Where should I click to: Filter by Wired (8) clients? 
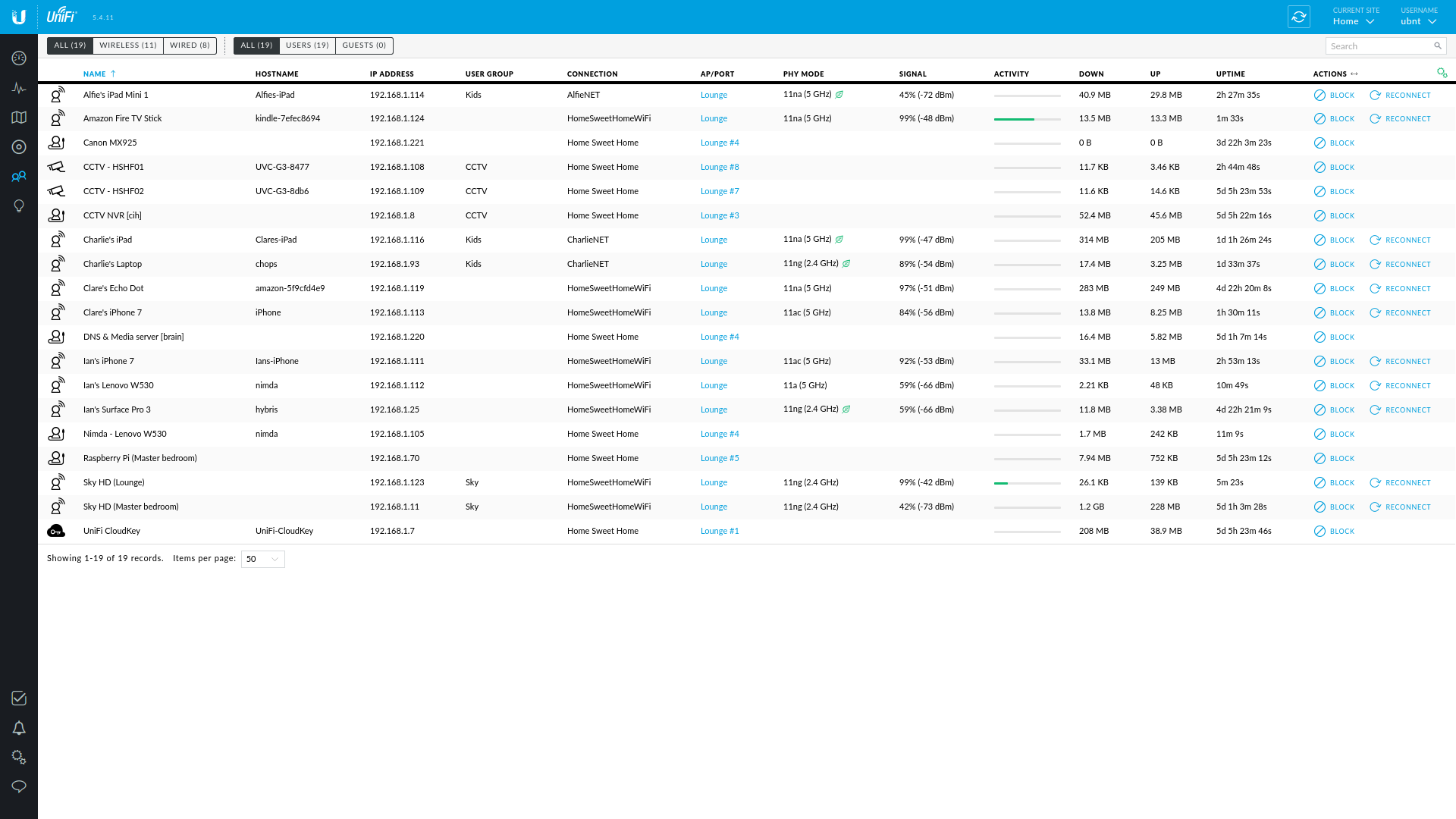click(190, 45)
